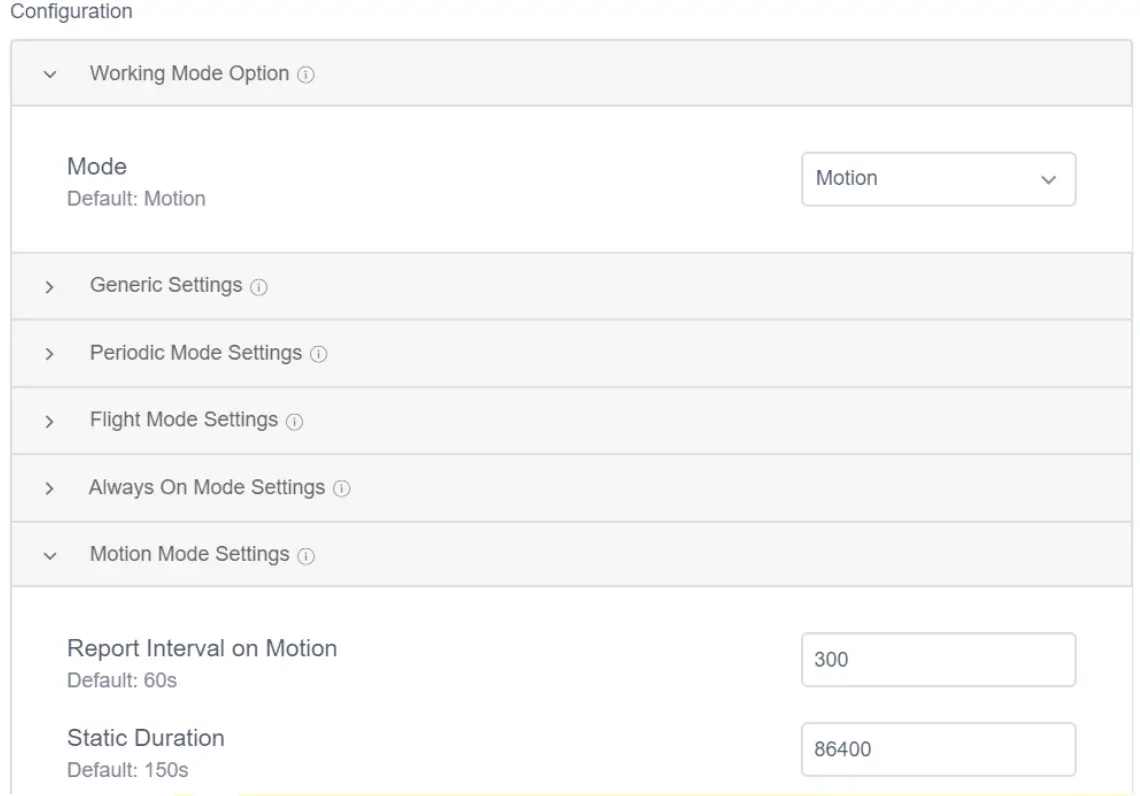Expand the Generic Settings chevron

tap(50, 287)
